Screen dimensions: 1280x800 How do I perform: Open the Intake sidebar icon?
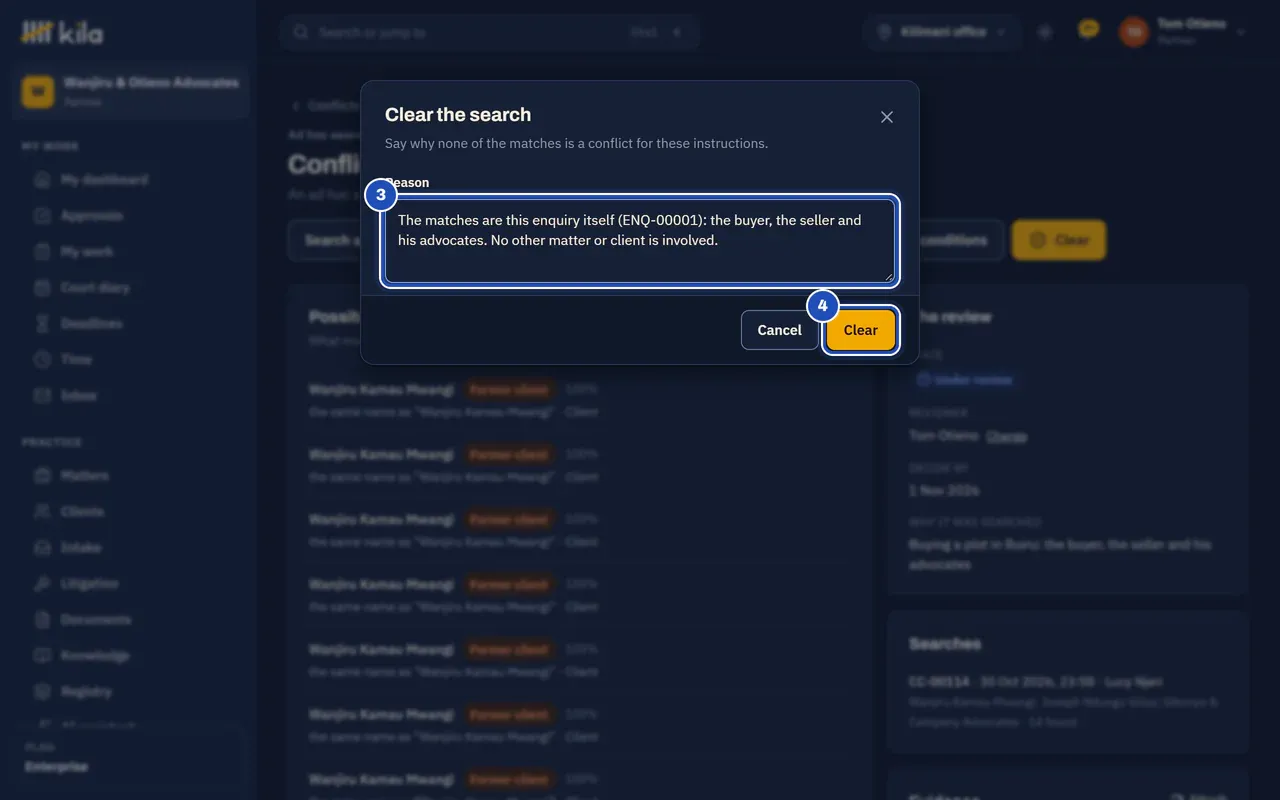tap(42, 548)
